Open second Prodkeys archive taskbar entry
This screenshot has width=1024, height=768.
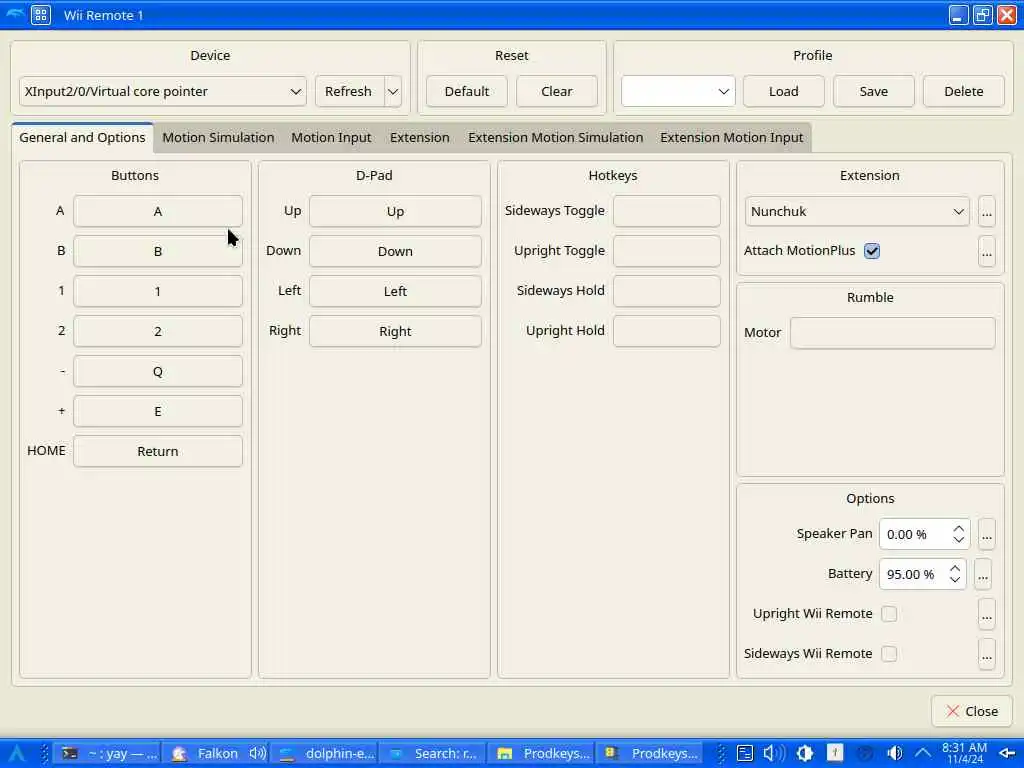[x=650, y=753]
